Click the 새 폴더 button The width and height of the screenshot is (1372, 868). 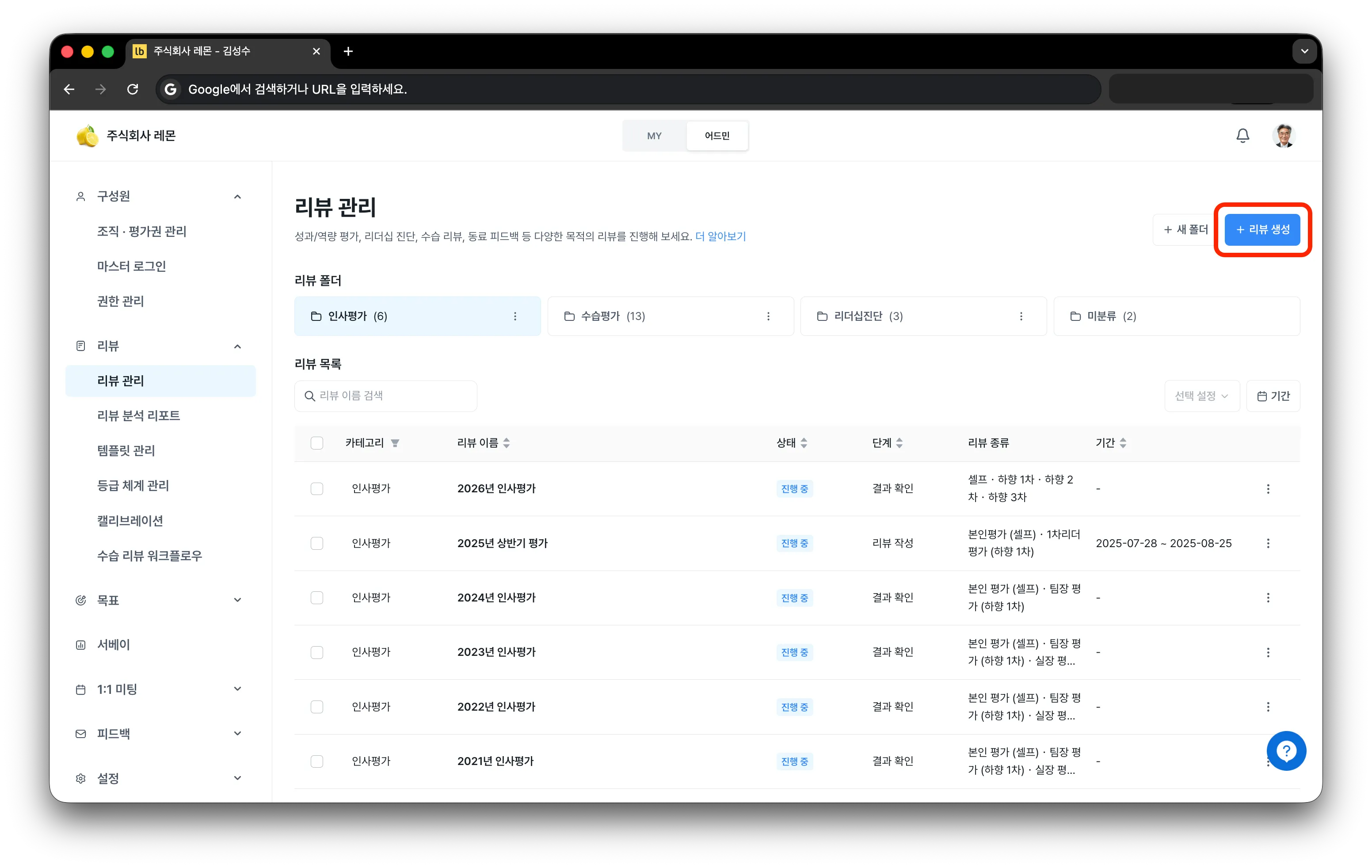click(x=1185, y=229)
